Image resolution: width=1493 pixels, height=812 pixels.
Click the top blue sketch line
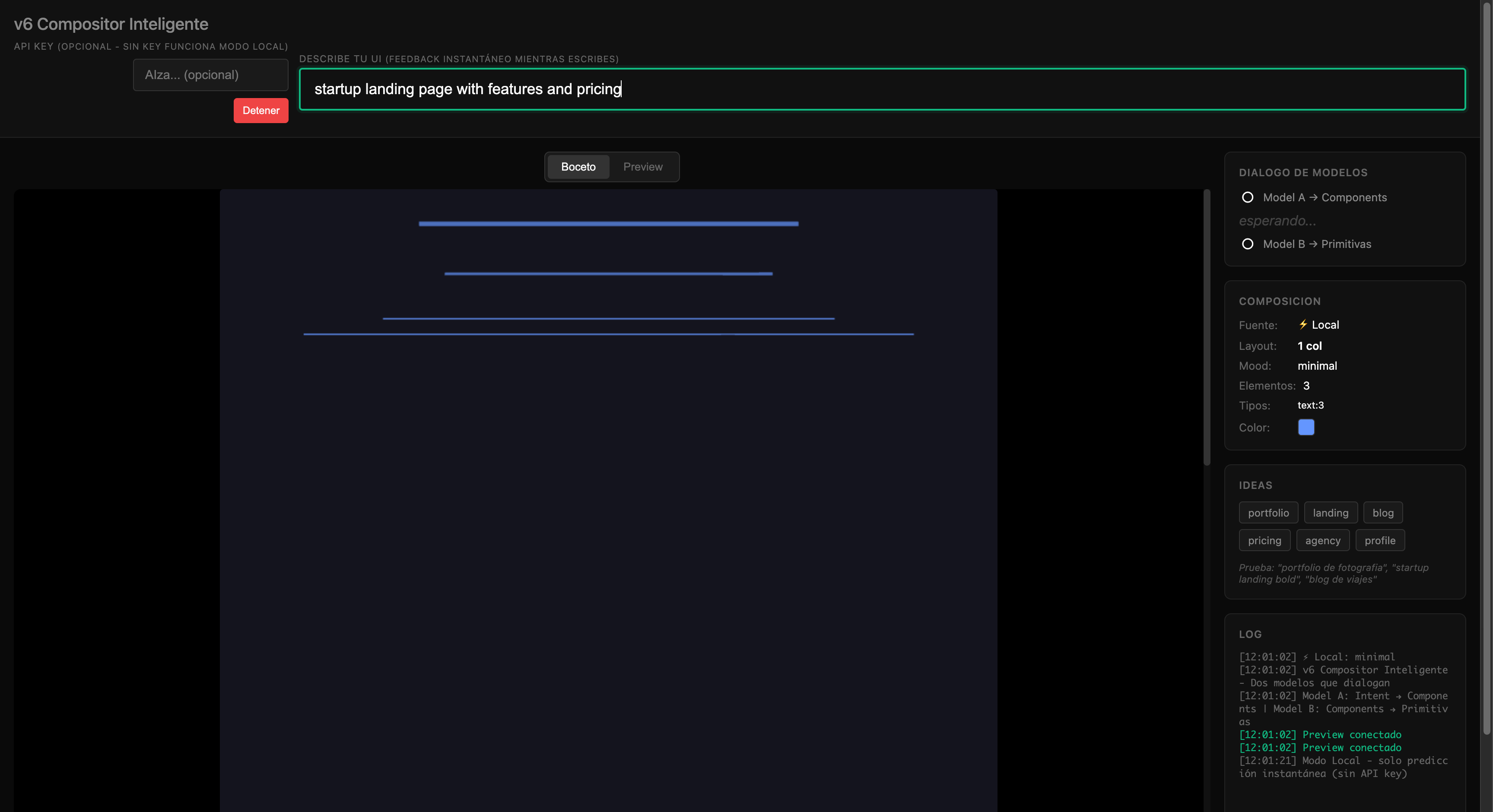(608, 224)
